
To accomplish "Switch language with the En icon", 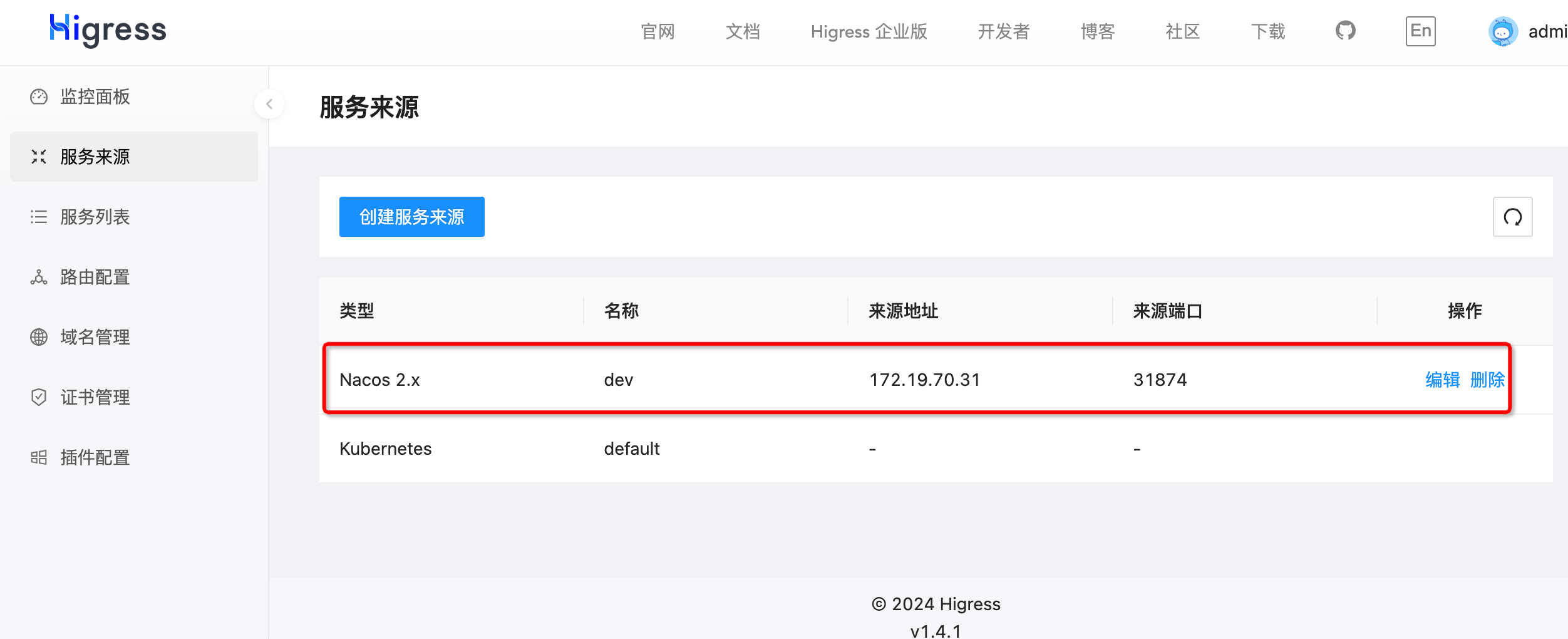I will [x=1420, y=31].
